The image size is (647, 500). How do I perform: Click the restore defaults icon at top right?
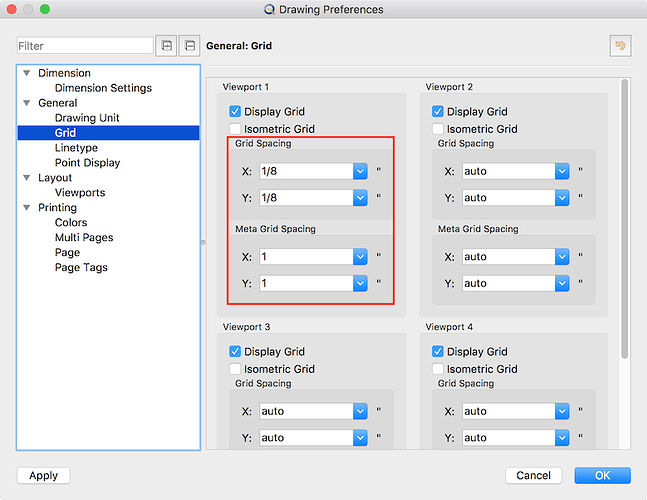pyautogui.click(x=620, y=46)
